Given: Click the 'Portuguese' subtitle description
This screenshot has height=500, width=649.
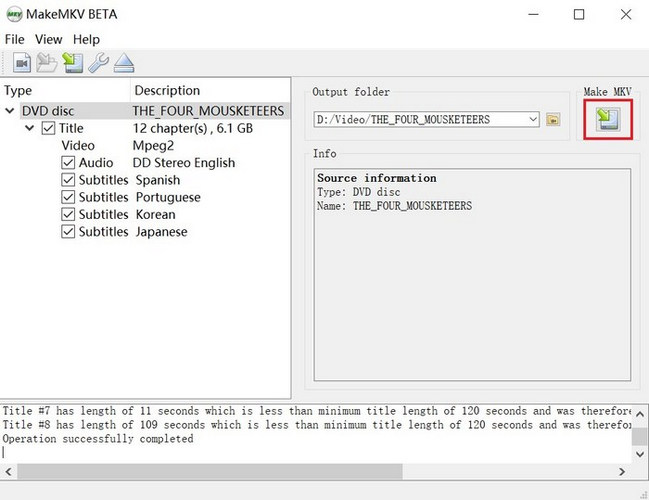Looking at the screenshot, I should (168, 197).
